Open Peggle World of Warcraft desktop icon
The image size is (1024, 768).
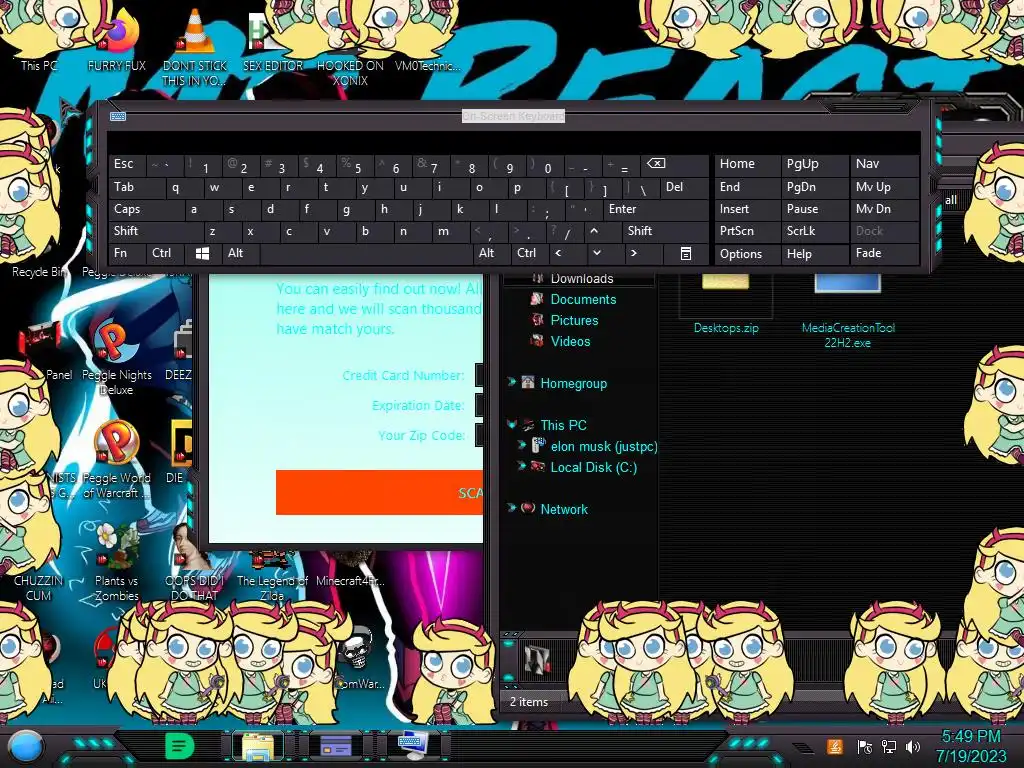click(116, 460)
